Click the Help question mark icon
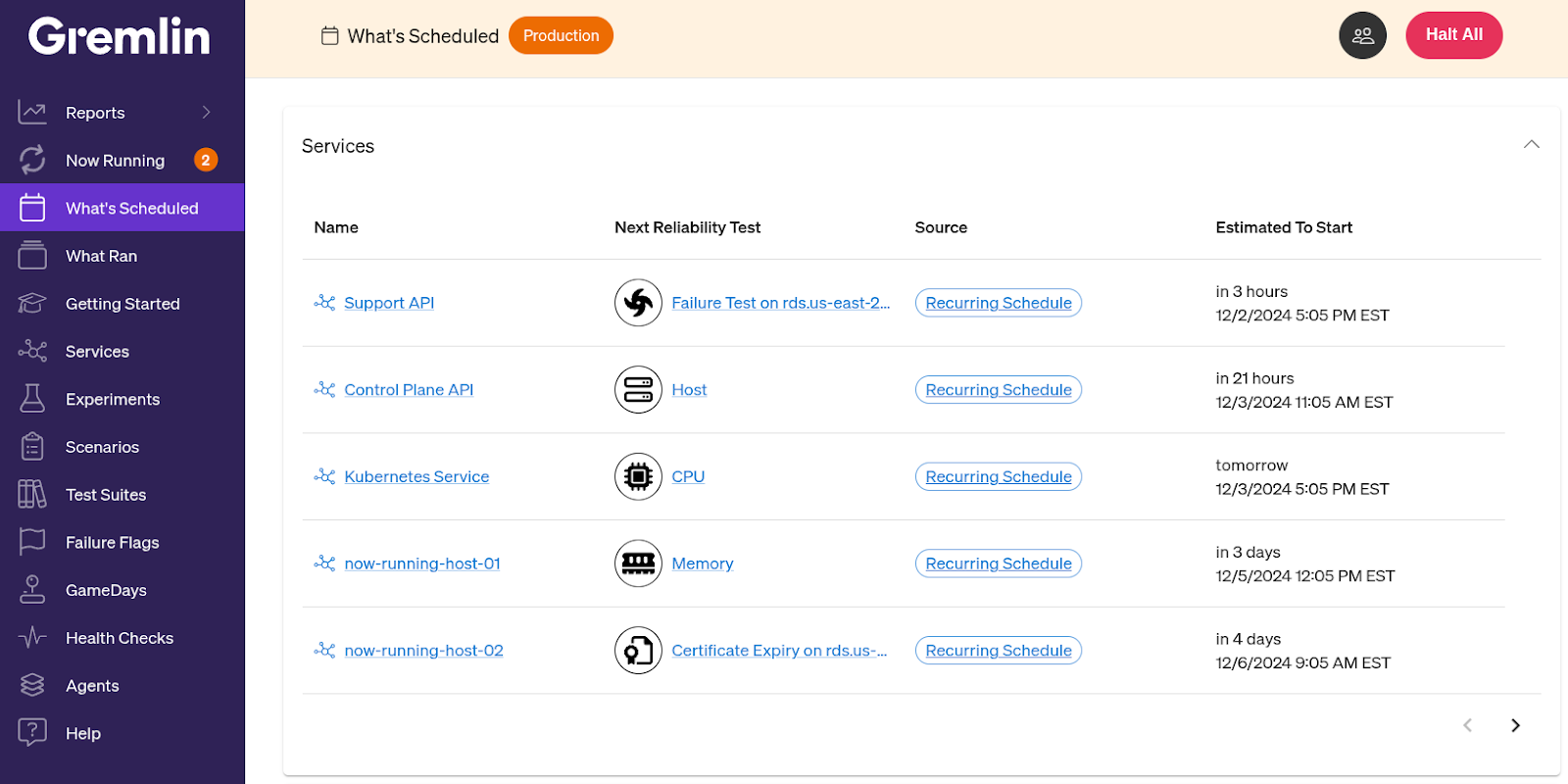Viewport: 1568px width, 784px height. tap(32, 733)
